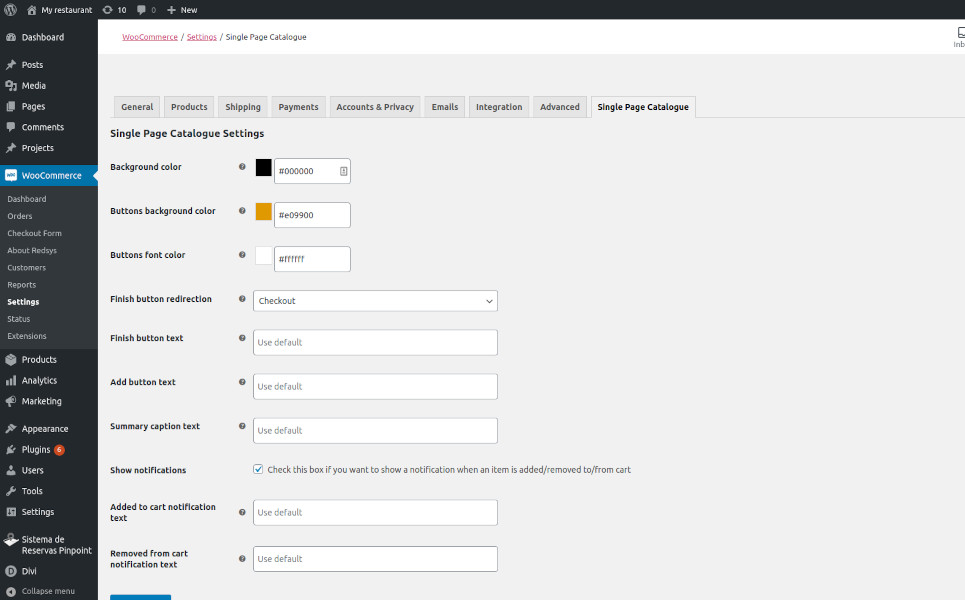
Task: Toggle the Show notifications checkbox
Action: pos(258,469)
